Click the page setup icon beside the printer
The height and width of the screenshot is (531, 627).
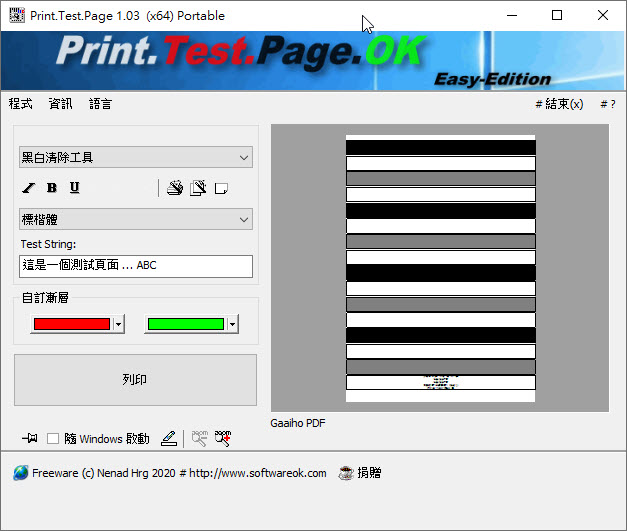tap(198, 188)
